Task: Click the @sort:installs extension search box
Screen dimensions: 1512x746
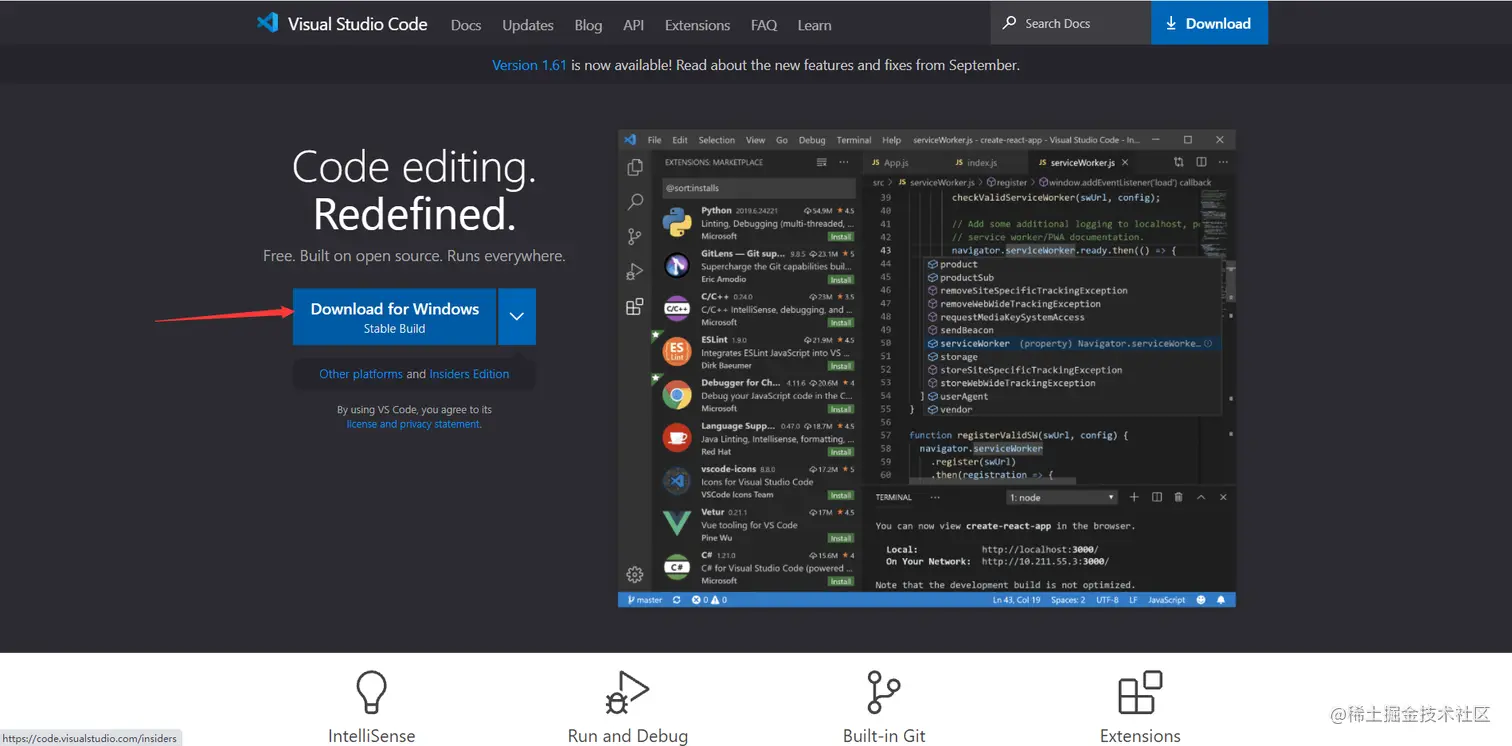Action: click(759, 188)
